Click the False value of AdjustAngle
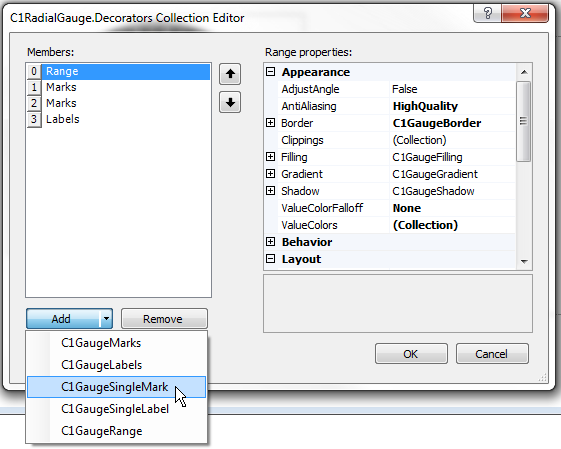The height and width of the screenshot is (449, 561). tap(405, 89)
